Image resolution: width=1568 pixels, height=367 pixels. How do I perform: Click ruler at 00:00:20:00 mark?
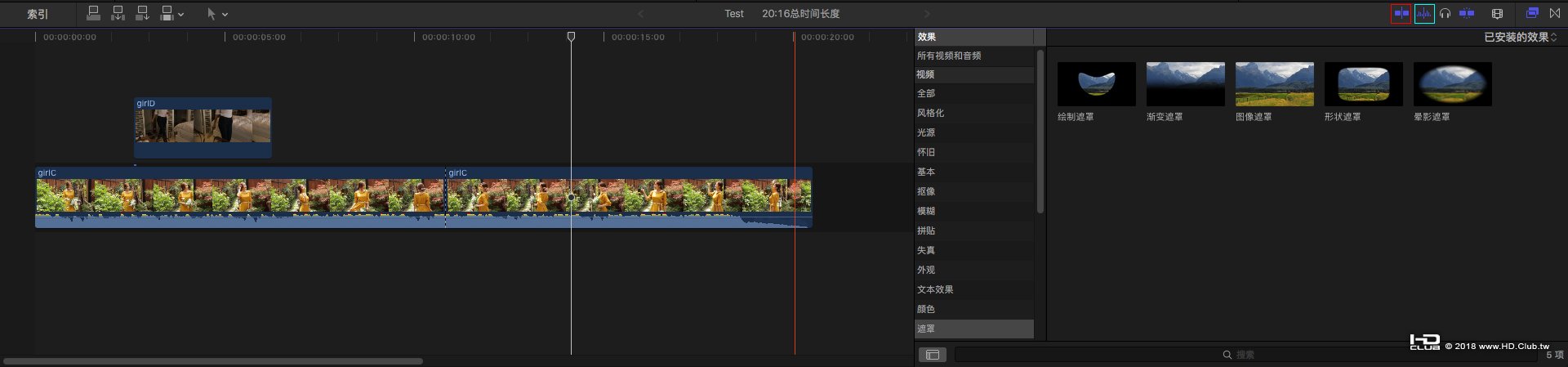tap(827, 37)
